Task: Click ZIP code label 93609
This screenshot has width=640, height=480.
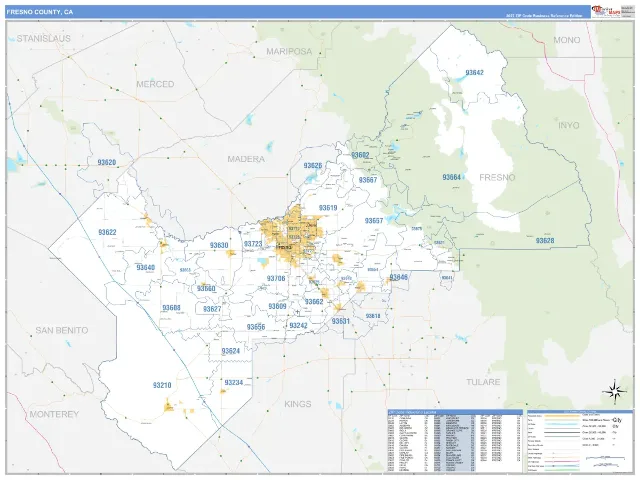Action: click(x=277, y=306)
